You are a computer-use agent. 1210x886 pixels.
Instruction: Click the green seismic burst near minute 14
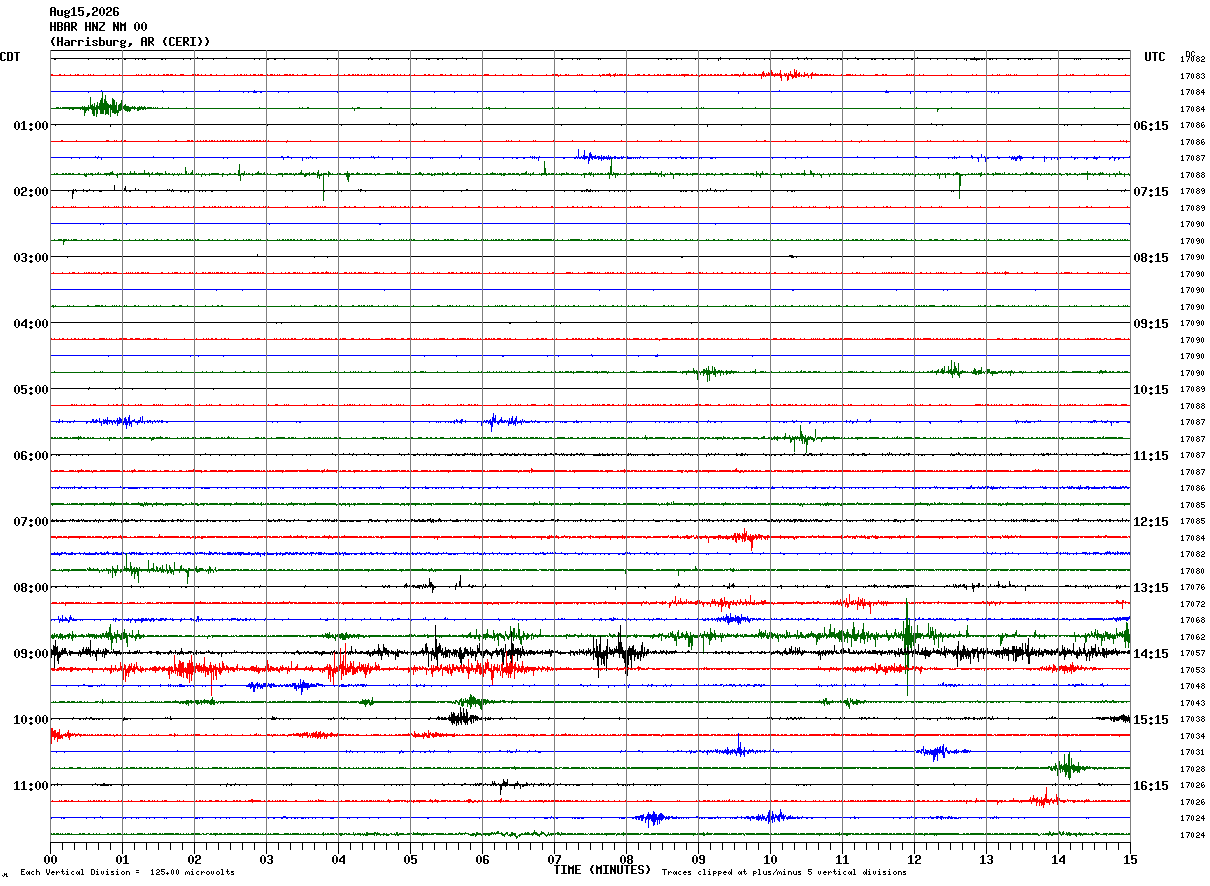click(x=1067, y=767)
